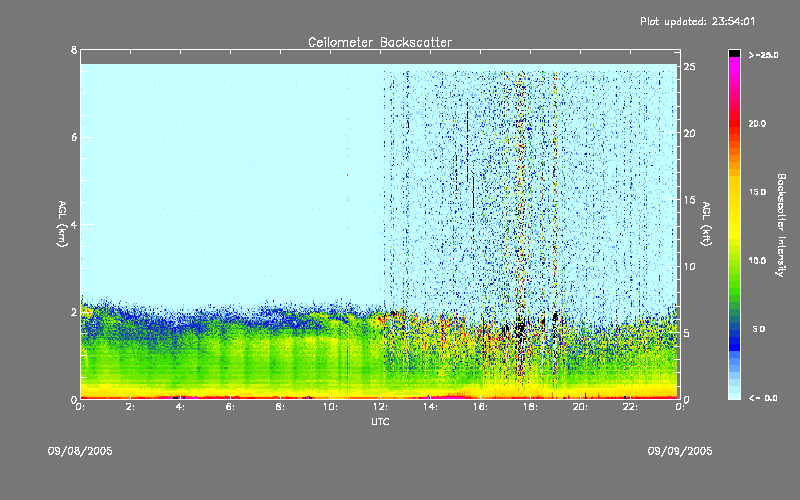Click the 10.0 colorbar tick label
Image resolution: width=800 pixels, height=500 pixels.
[757, 261]
